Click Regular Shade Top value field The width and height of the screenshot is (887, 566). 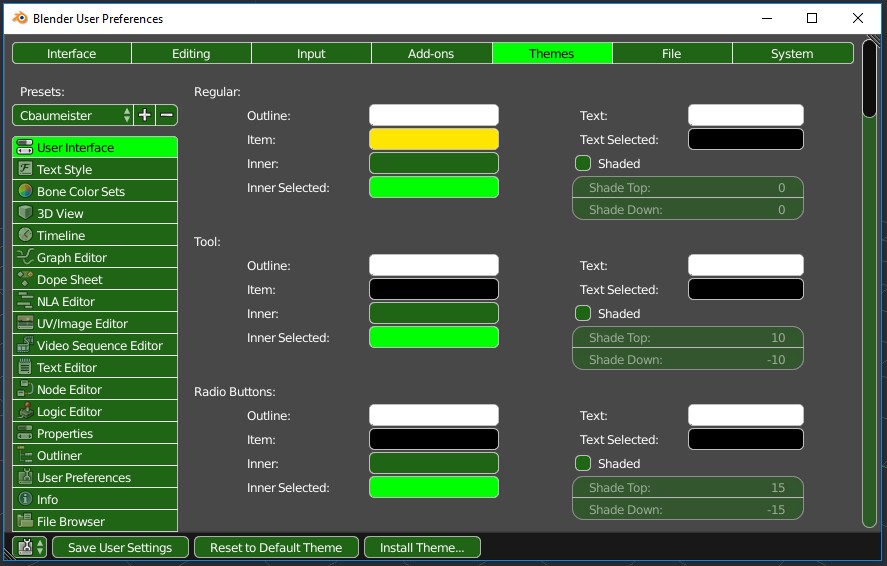(x=688, y=188)
